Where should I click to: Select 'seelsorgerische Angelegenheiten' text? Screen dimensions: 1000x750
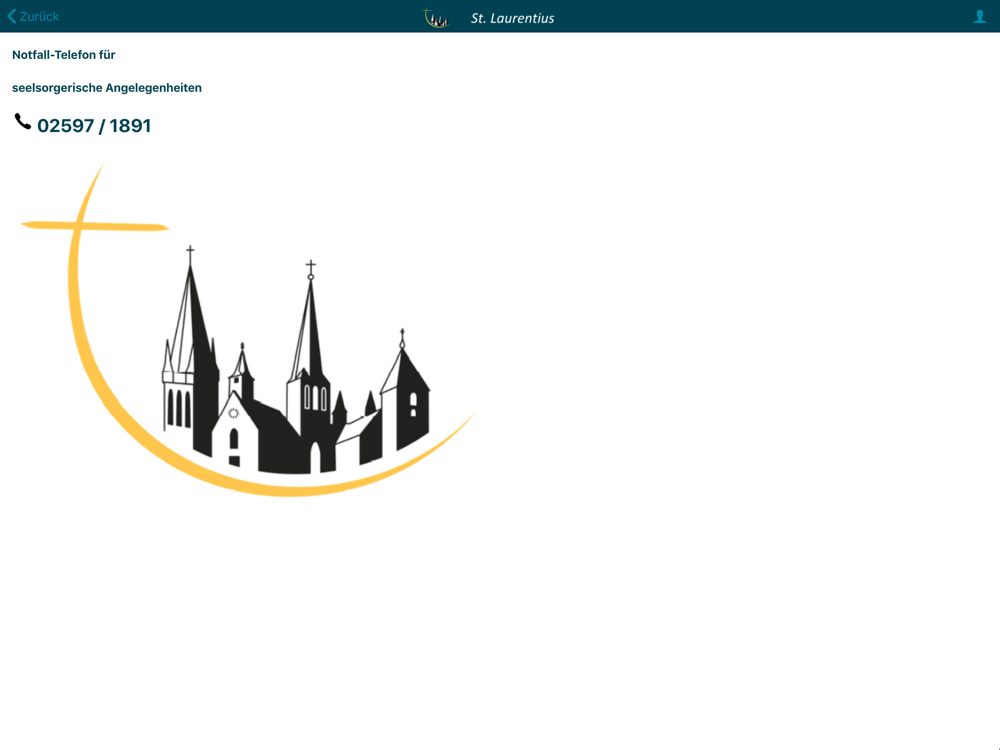coord(107,88)
